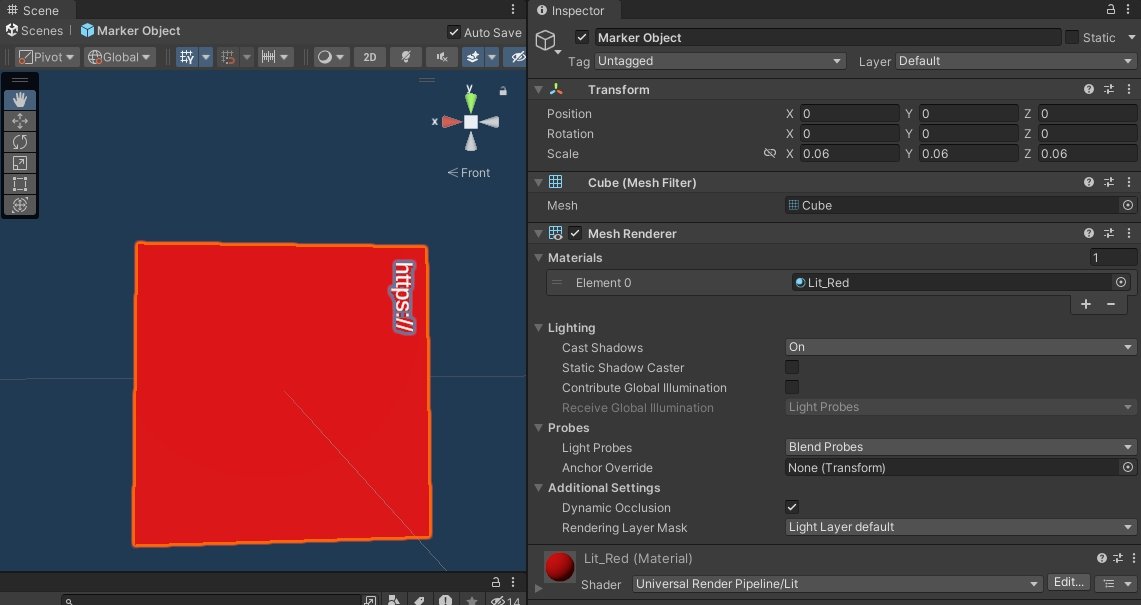Screen dimensions: 1141x605
Task: Toggle constrained proportions for Scale
Action: 769,154
